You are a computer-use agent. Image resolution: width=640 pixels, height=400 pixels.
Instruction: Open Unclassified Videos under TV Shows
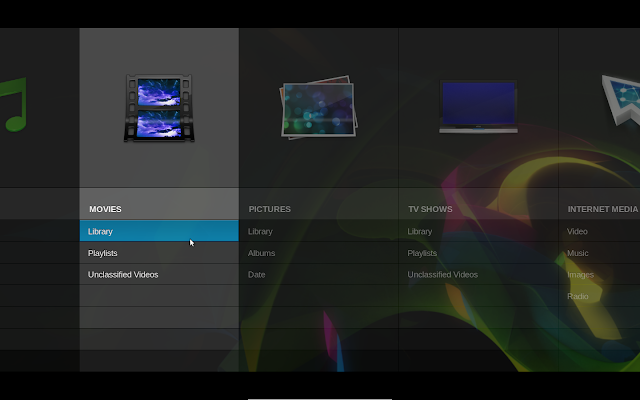[478, 274]
